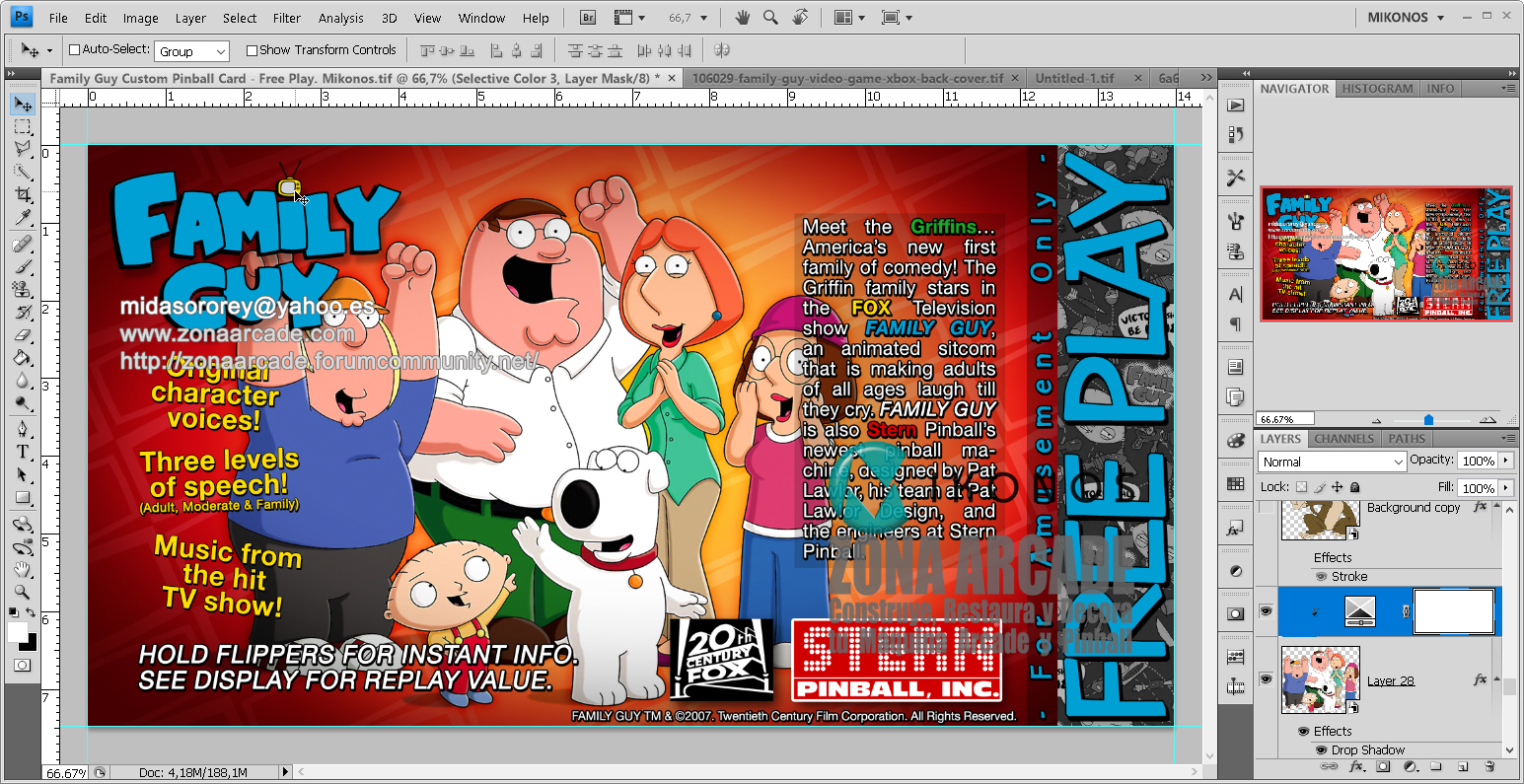Open the Image menu

(x=140, y=18)
